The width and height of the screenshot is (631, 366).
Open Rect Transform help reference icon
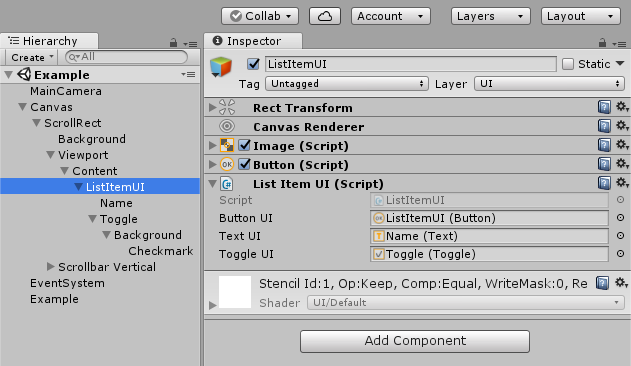tap(604, 107)
